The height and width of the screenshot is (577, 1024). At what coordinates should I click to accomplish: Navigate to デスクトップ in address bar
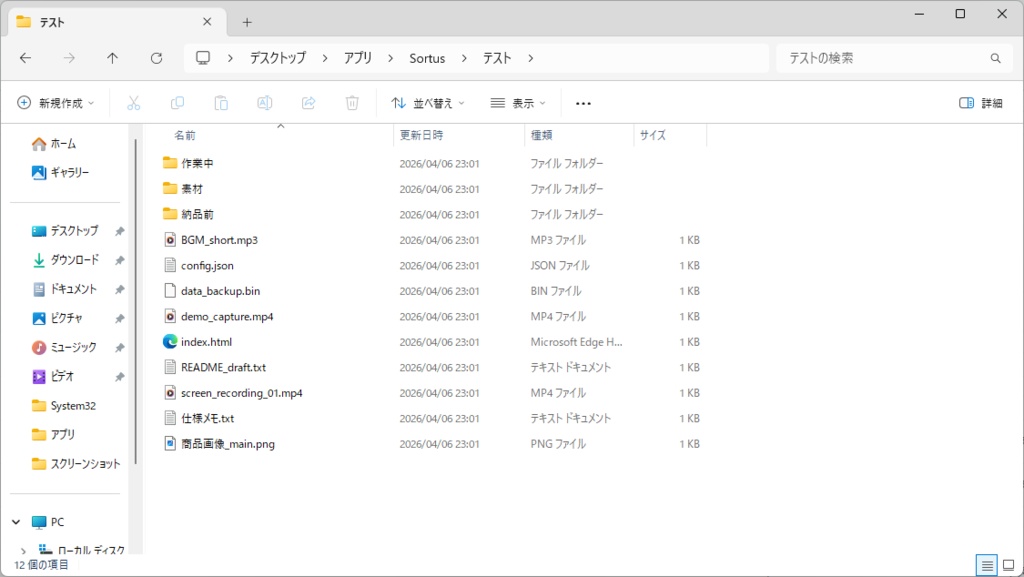pos(278,58)
